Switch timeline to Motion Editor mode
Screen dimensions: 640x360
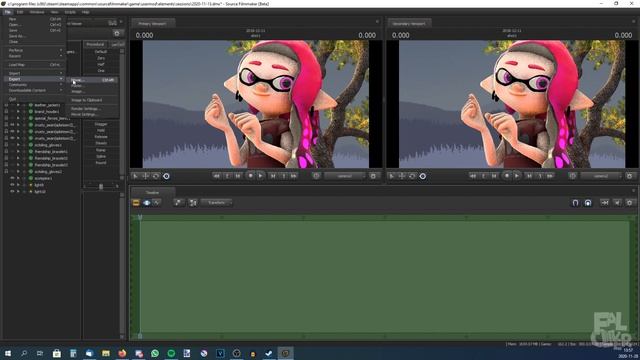147,202
